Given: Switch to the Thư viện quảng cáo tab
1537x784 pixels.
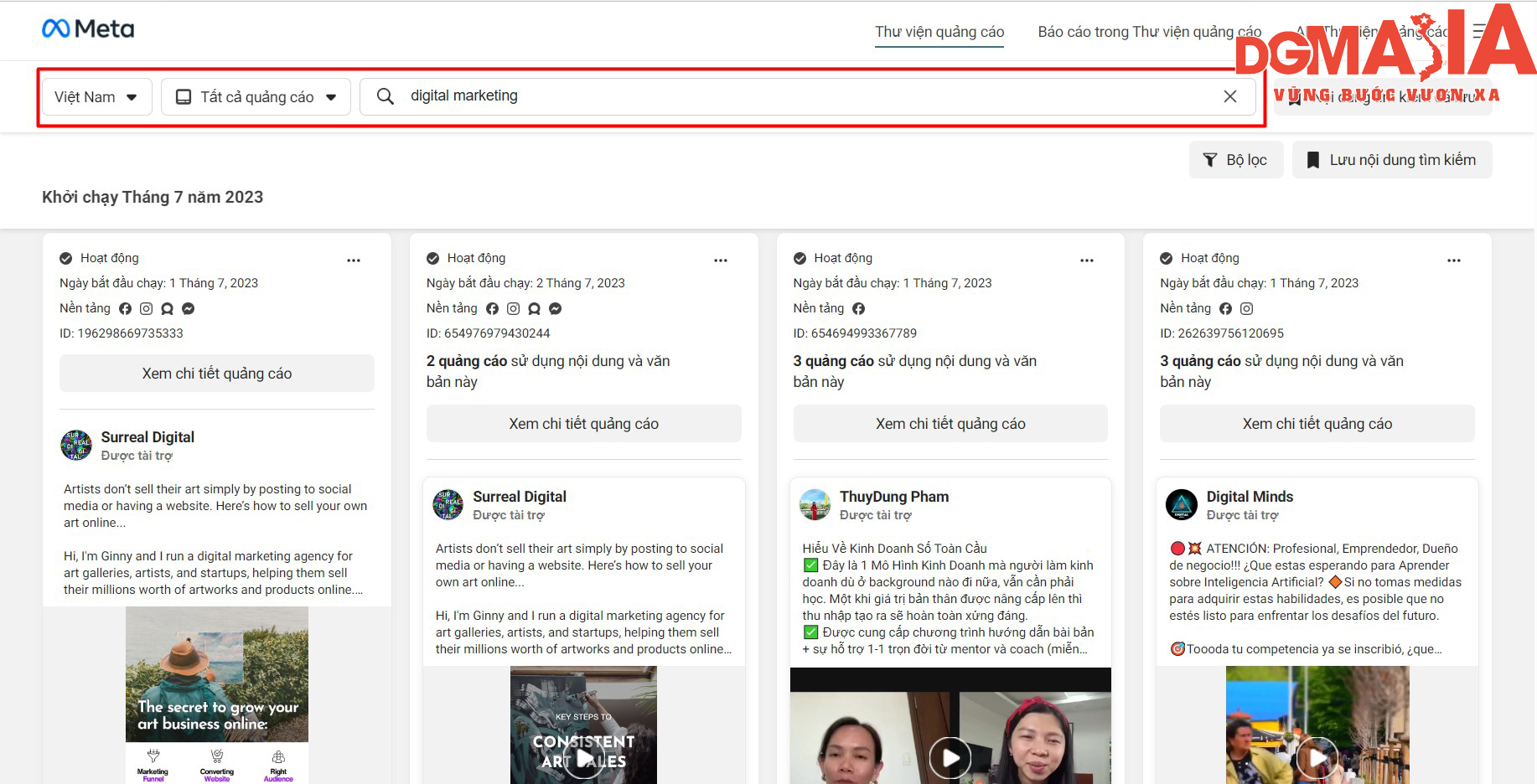Looking at the screenshot, I should [939, 32].
